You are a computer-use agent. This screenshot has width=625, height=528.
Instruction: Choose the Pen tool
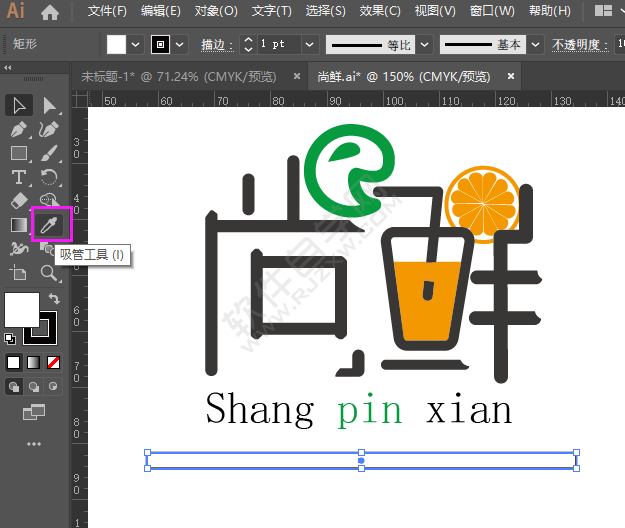coord(19,129)
